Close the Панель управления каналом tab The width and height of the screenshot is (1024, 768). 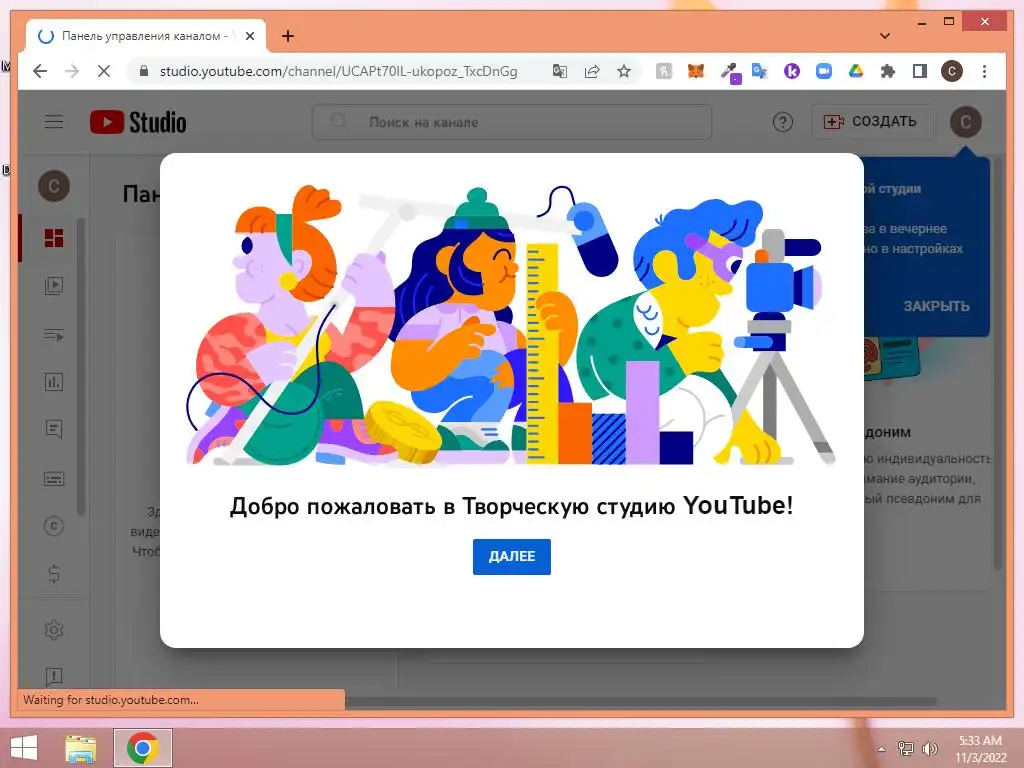[x=249, y=36]
